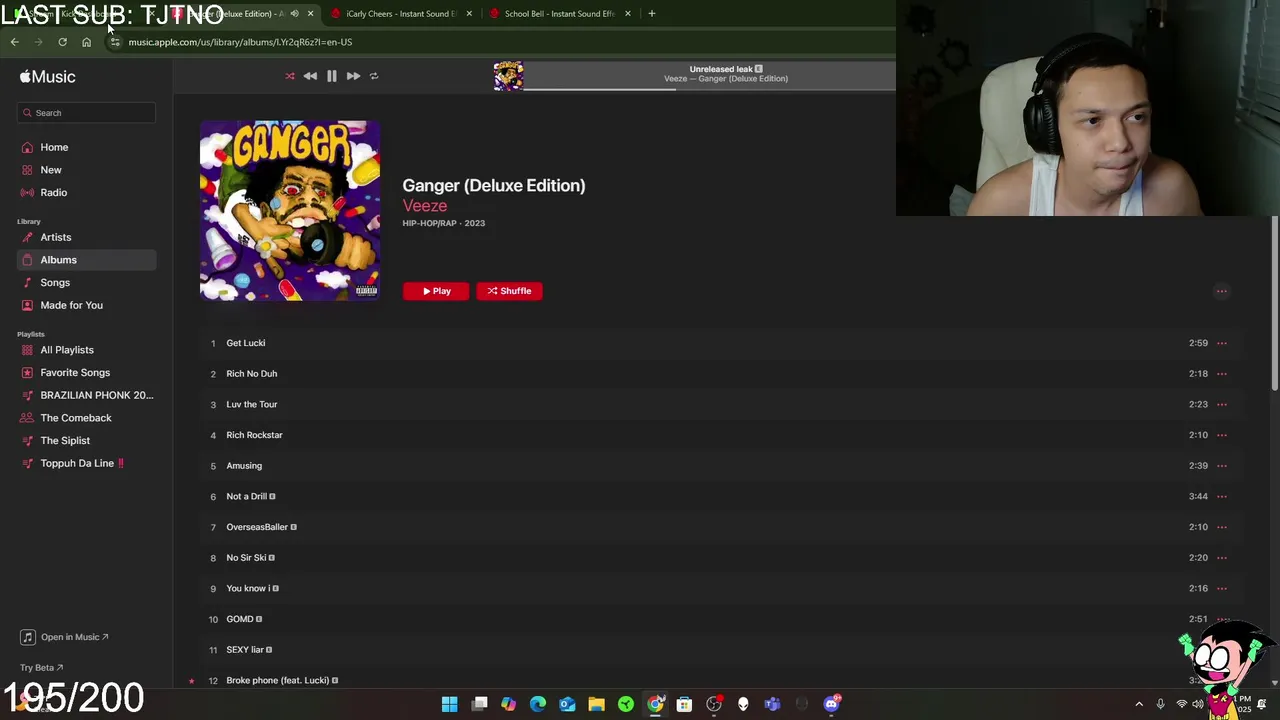Open Toppuh Da Line playlist

(x=82, y=463)
